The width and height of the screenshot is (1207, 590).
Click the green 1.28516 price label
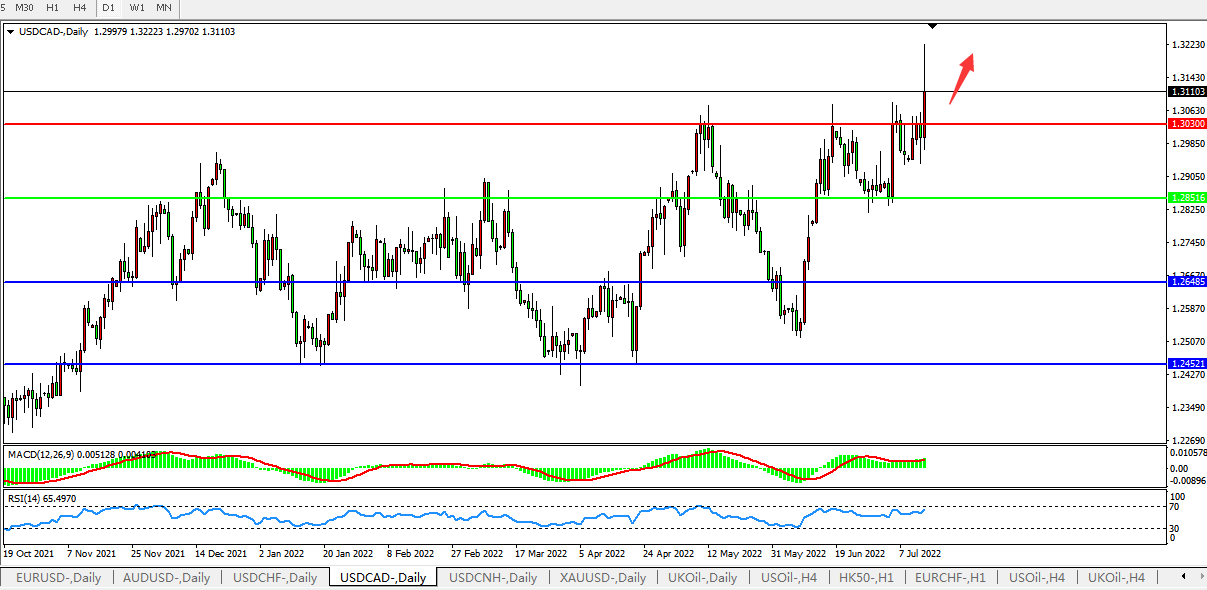[x=1185, y=198]
